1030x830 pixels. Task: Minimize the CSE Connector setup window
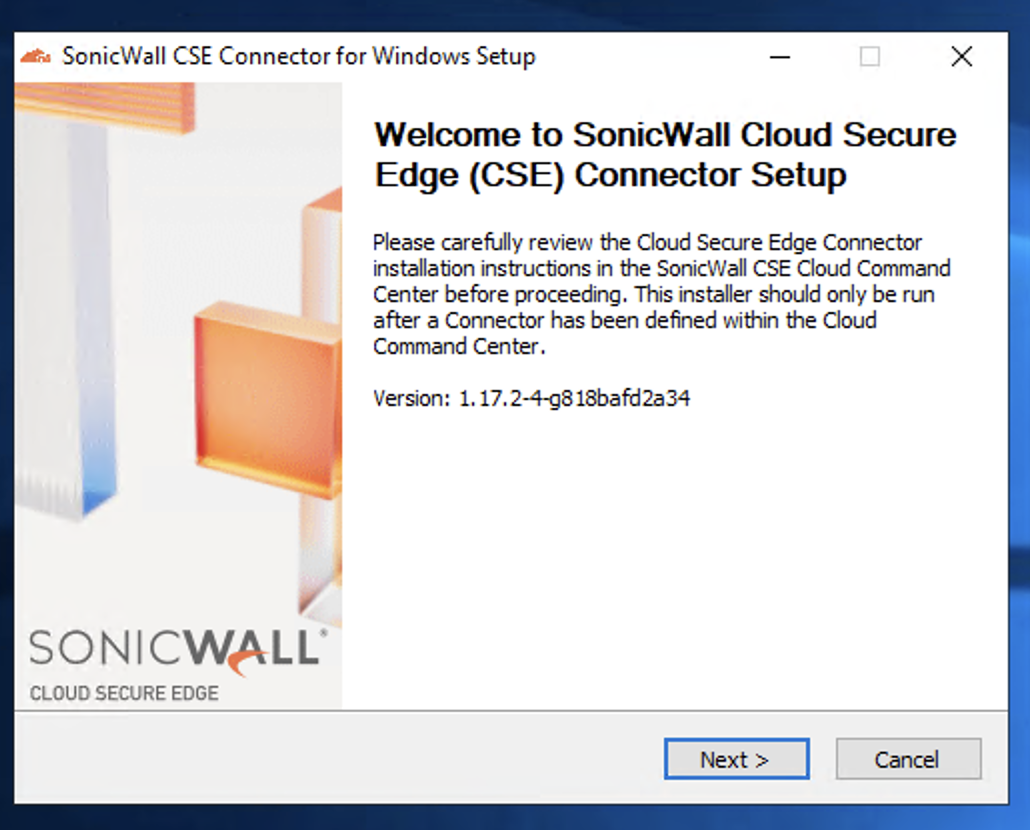(780, 57)
